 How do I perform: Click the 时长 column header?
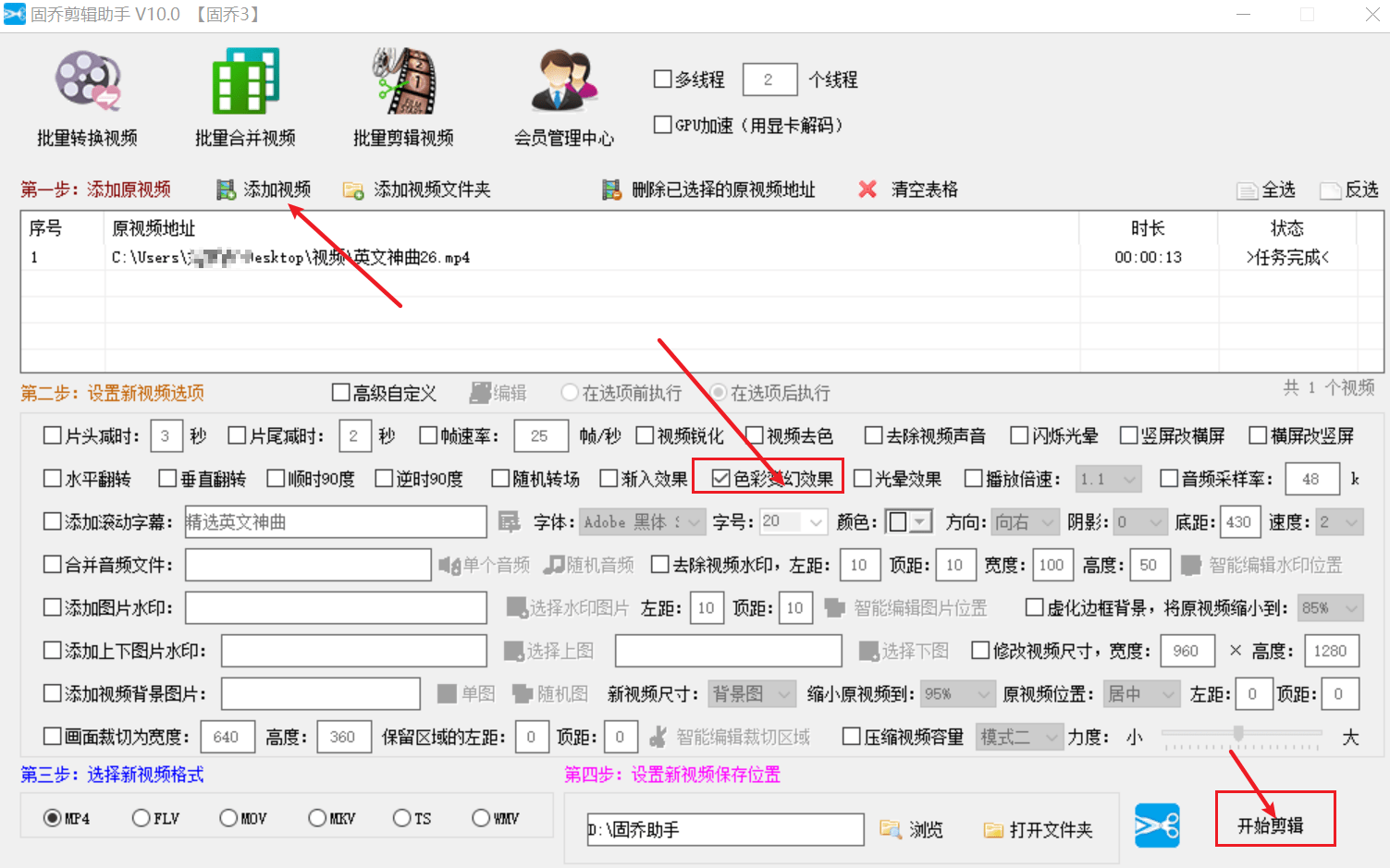click(1148, 228)
